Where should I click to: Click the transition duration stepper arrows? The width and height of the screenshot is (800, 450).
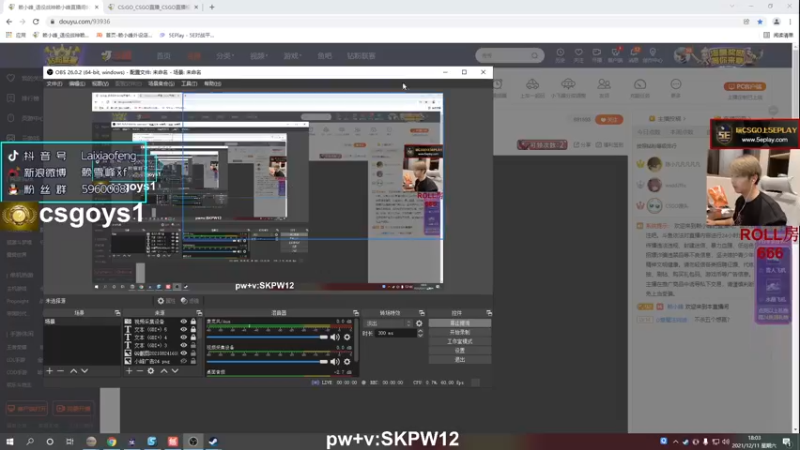[420, 333]
